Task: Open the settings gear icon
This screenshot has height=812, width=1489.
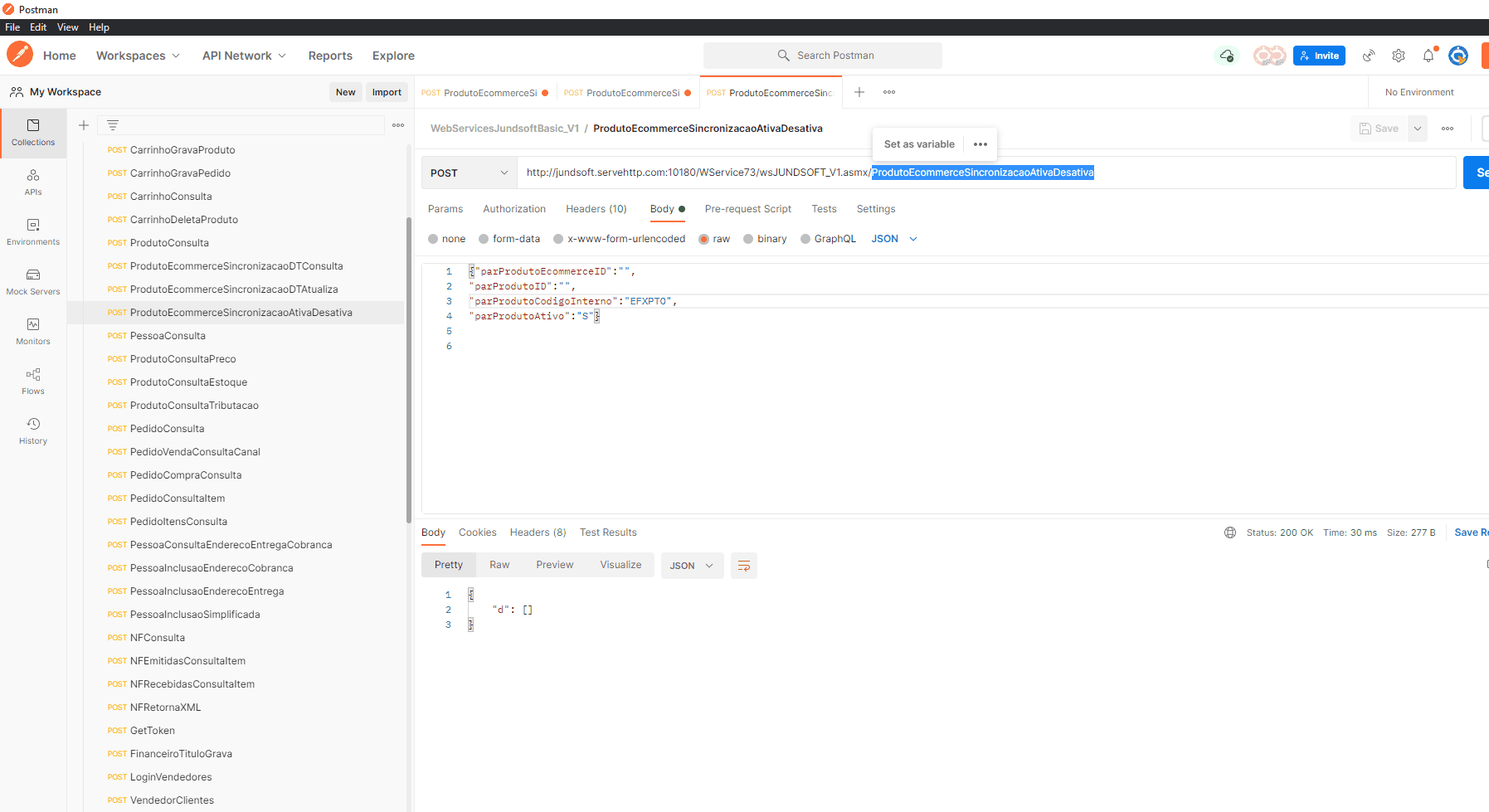Action: (1399, 56)
